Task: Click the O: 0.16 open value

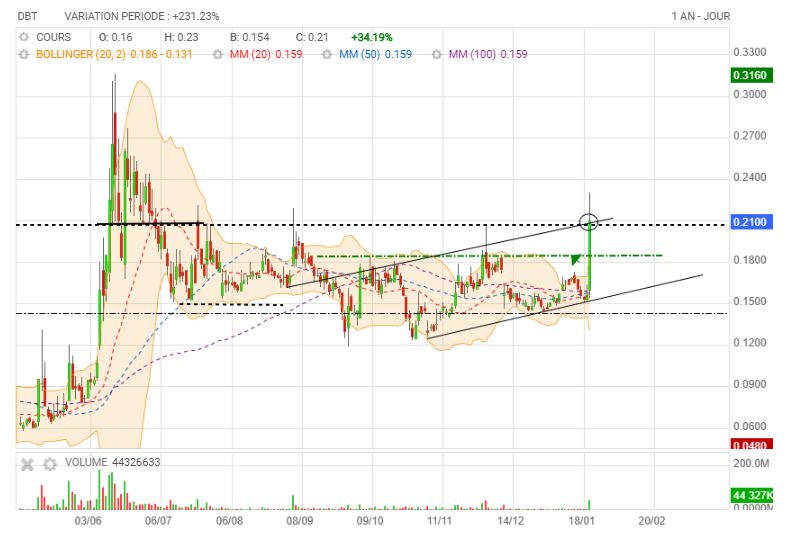Action: pos(115,37)
